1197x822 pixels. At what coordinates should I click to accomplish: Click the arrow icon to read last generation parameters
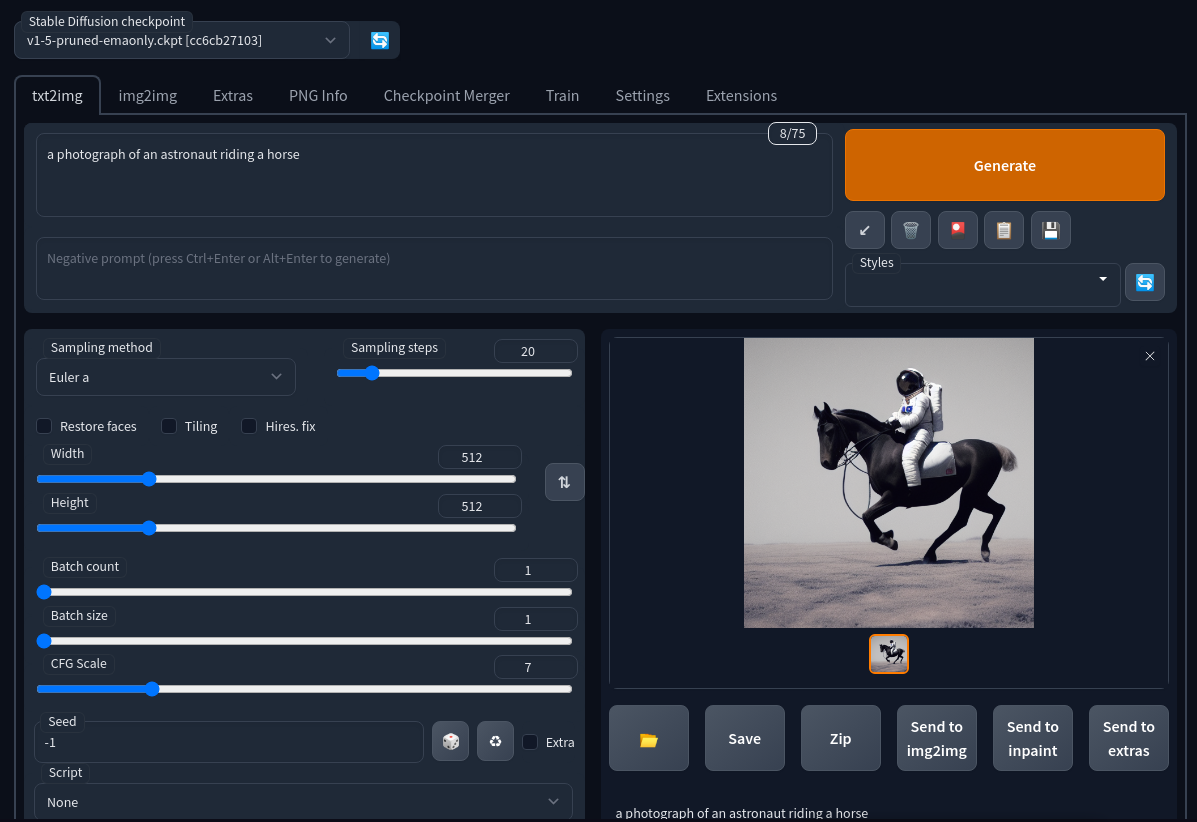865,230
